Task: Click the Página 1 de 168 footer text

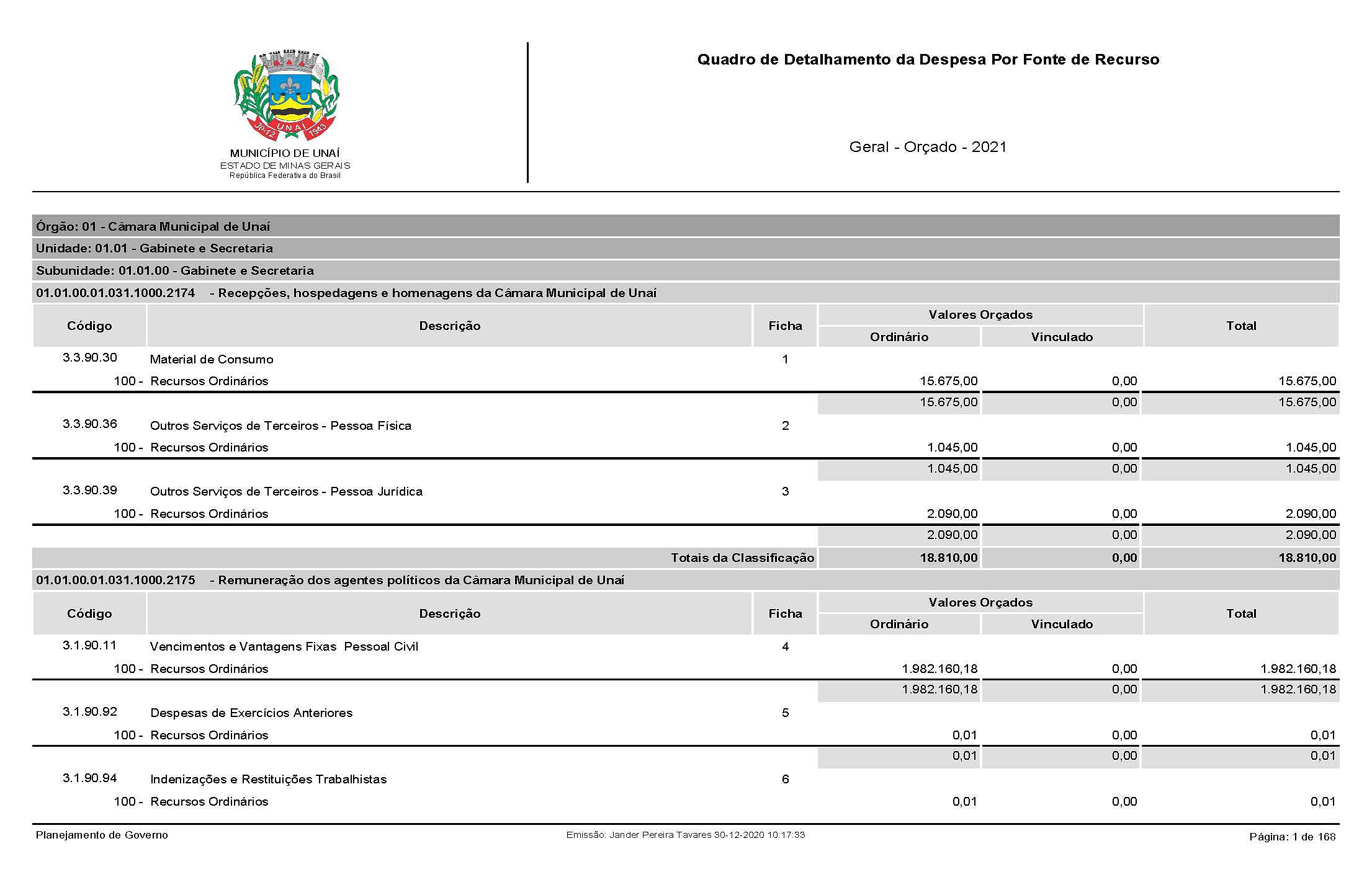Action: pos(1292,837)
